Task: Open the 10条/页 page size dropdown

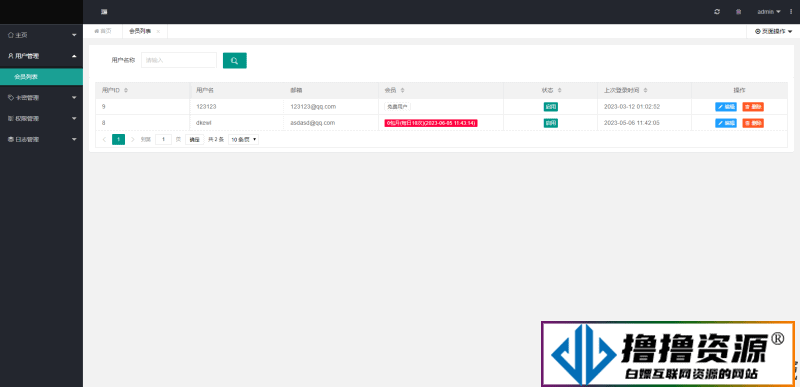Action: (x=243, y=139)
